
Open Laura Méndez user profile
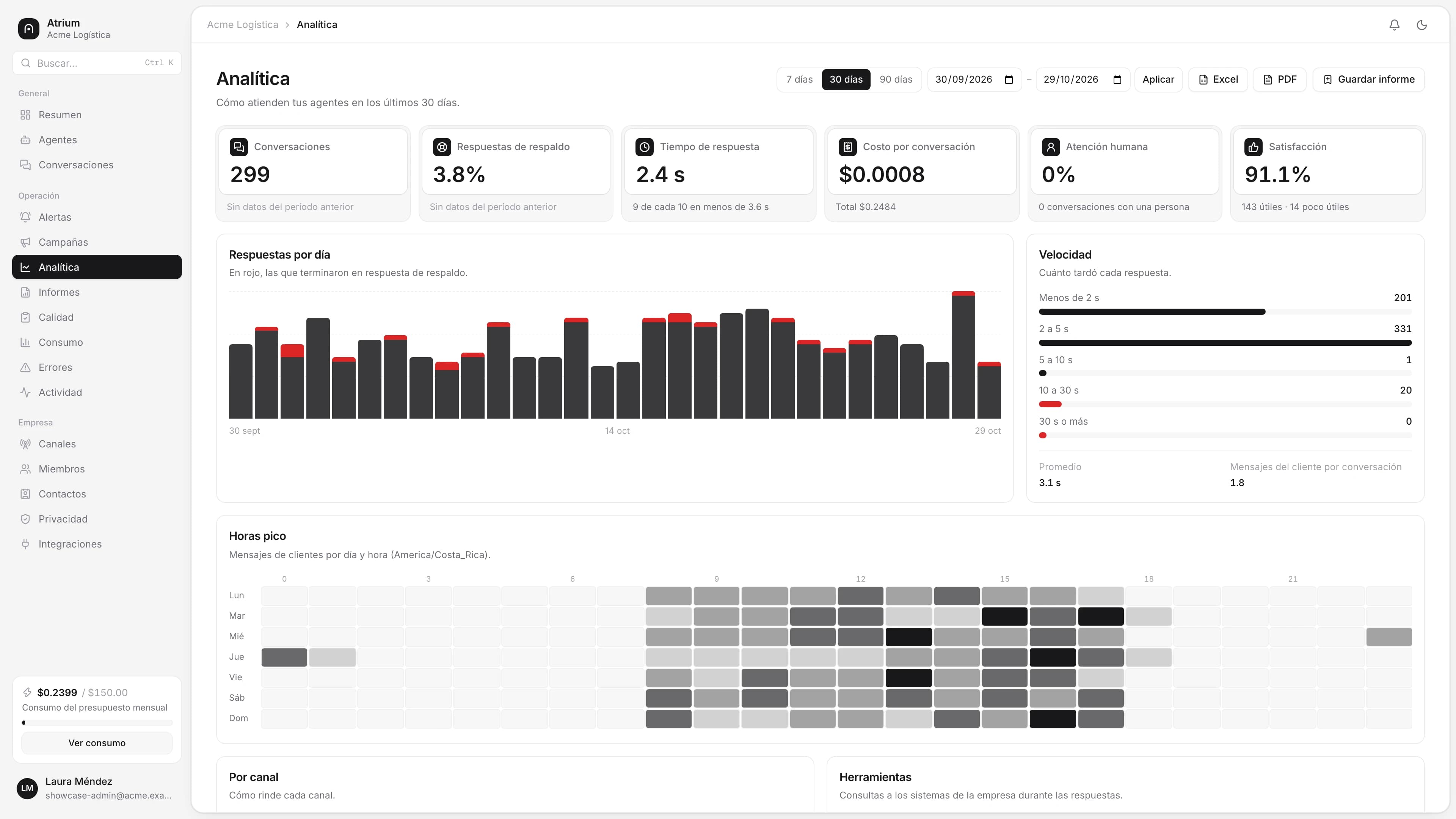97,788
